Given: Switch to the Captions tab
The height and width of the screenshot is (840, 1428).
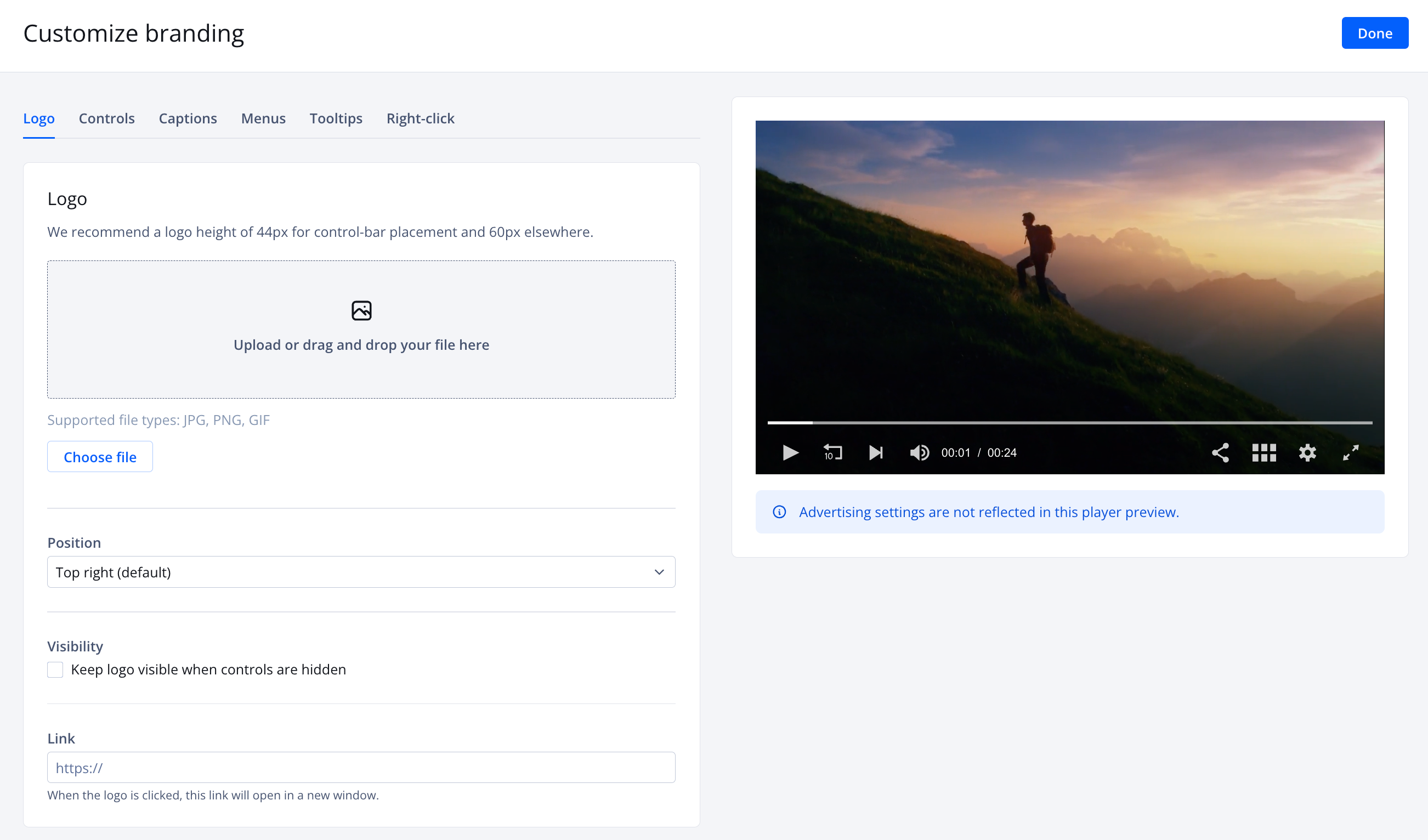Looking at the screenshot, I should coord(188,118).
